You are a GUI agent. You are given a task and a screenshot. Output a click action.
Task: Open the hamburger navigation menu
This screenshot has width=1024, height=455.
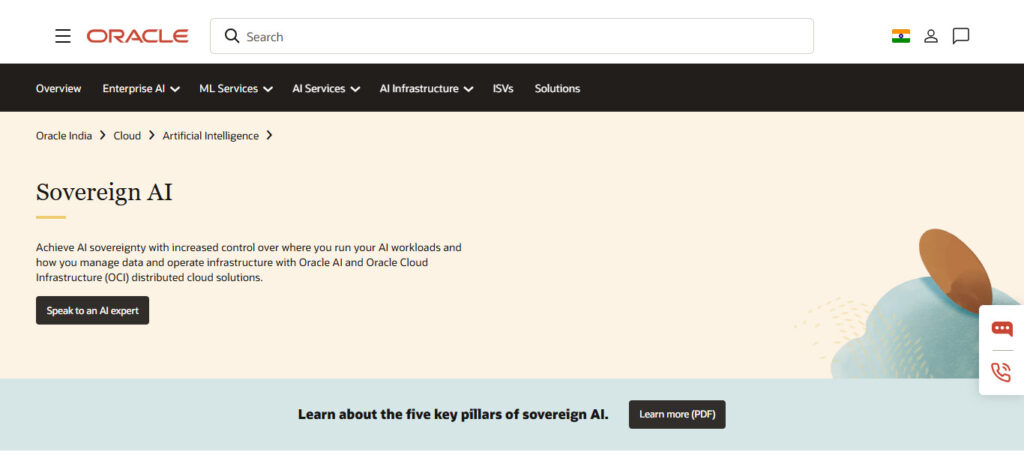tap(63, 36)
